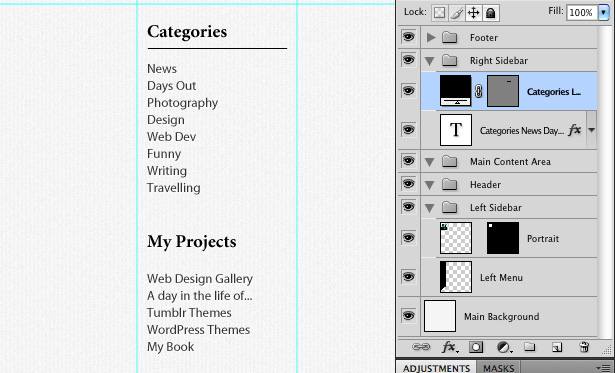Click fx effects icon on Categories text layer
This screenshot has height=373, width=615.
[x=575, y=130]
